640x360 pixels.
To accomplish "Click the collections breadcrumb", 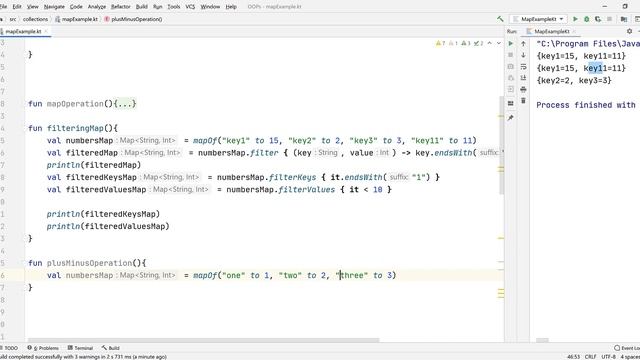I will pyautogui.click(x=35, y=19).
